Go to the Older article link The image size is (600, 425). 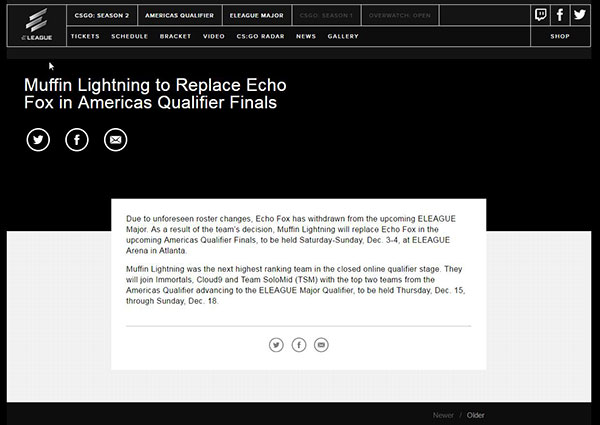[x=476, y=415]
